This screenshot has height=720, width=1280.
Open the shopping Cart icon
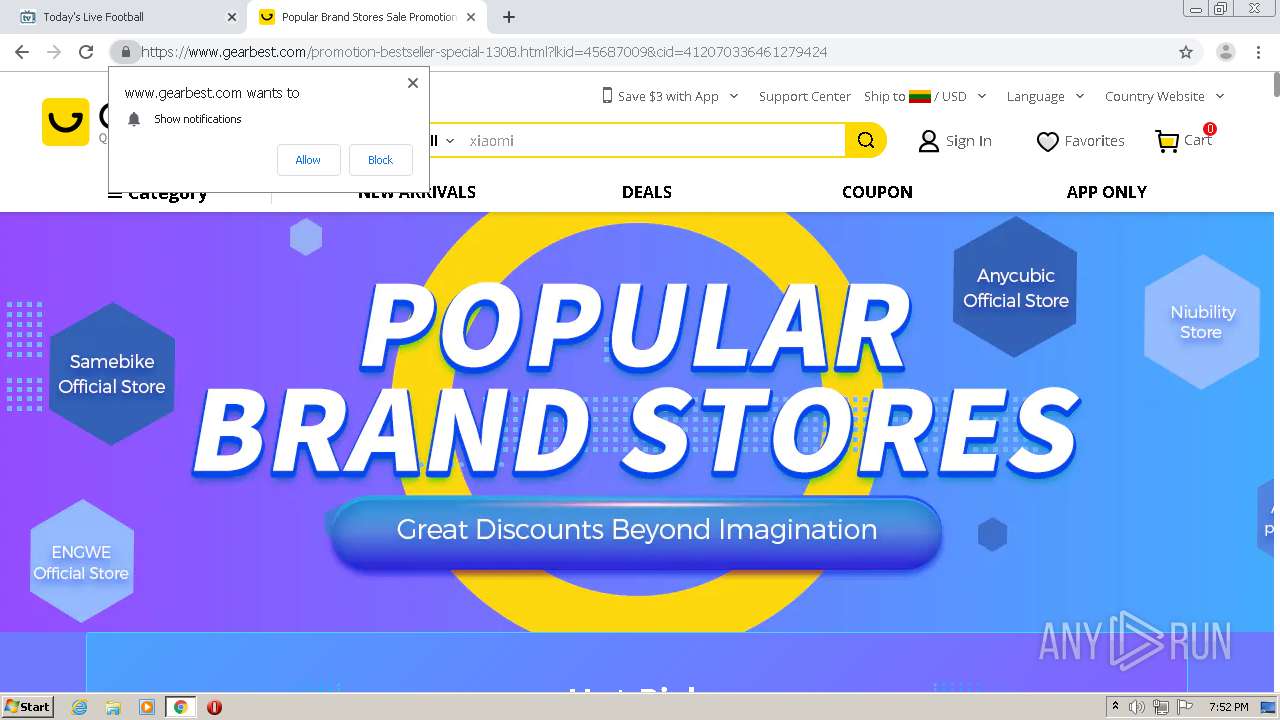[x=1166, y=141]
